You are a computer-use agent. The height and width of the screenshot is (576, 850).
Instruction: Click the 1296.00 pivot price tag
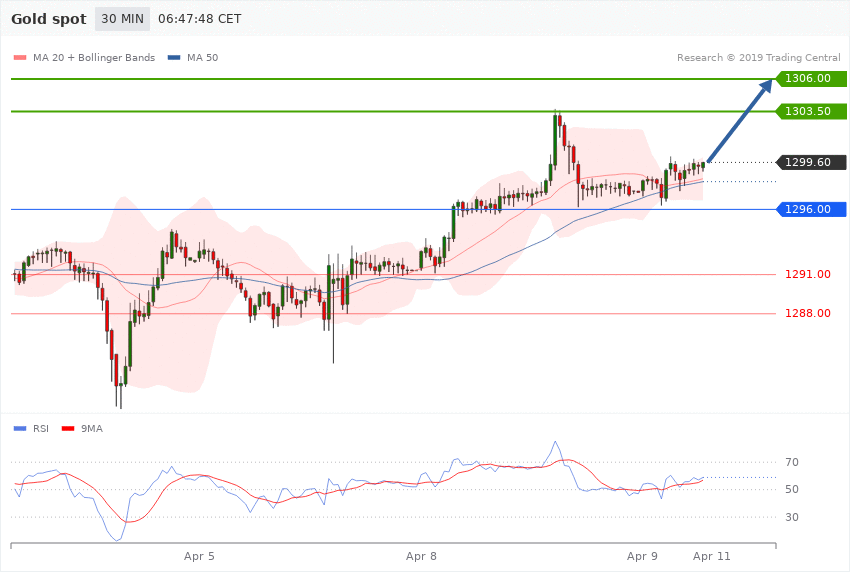(x=812, y=209)
